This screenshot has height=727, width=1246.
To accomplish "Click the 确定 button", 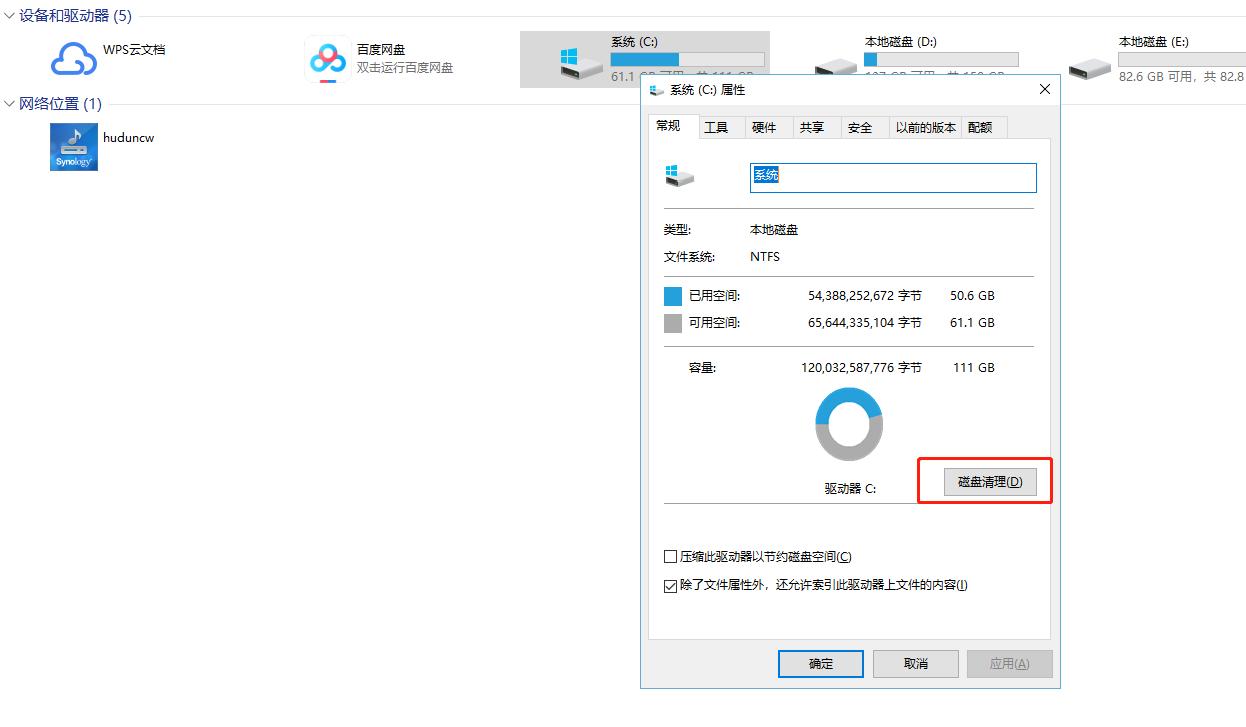I will 820,663.
